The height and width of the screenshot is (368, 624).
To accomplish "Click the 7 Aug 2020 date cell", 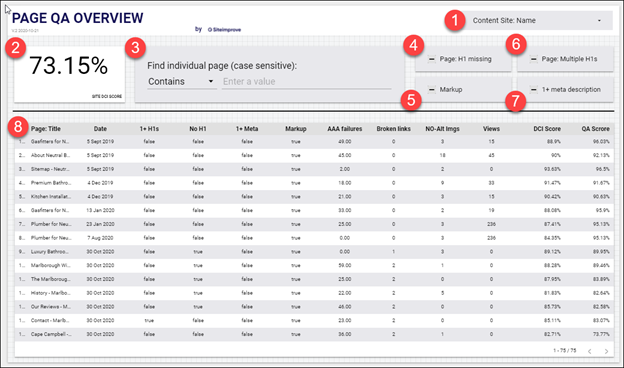I will click(x=100, y=238).
